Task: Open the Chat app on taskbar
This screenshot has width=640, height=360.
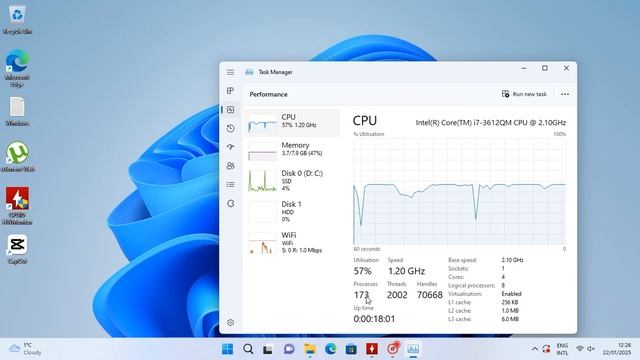Action: pos(289,349)
